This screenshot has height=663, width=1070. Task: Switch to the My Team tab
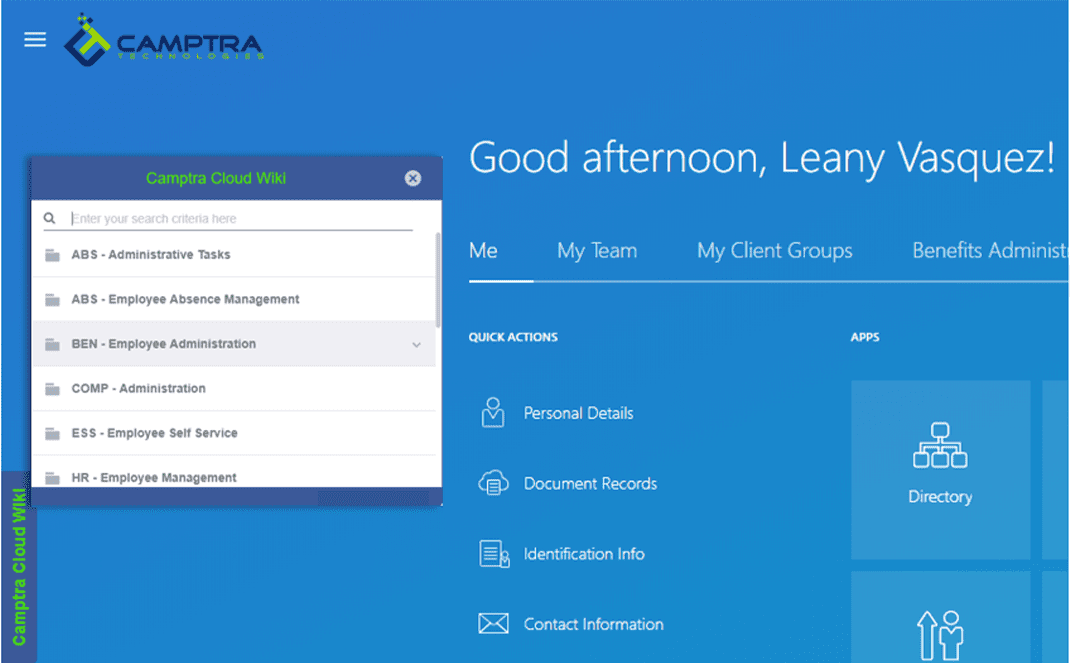tap(596, 251)
